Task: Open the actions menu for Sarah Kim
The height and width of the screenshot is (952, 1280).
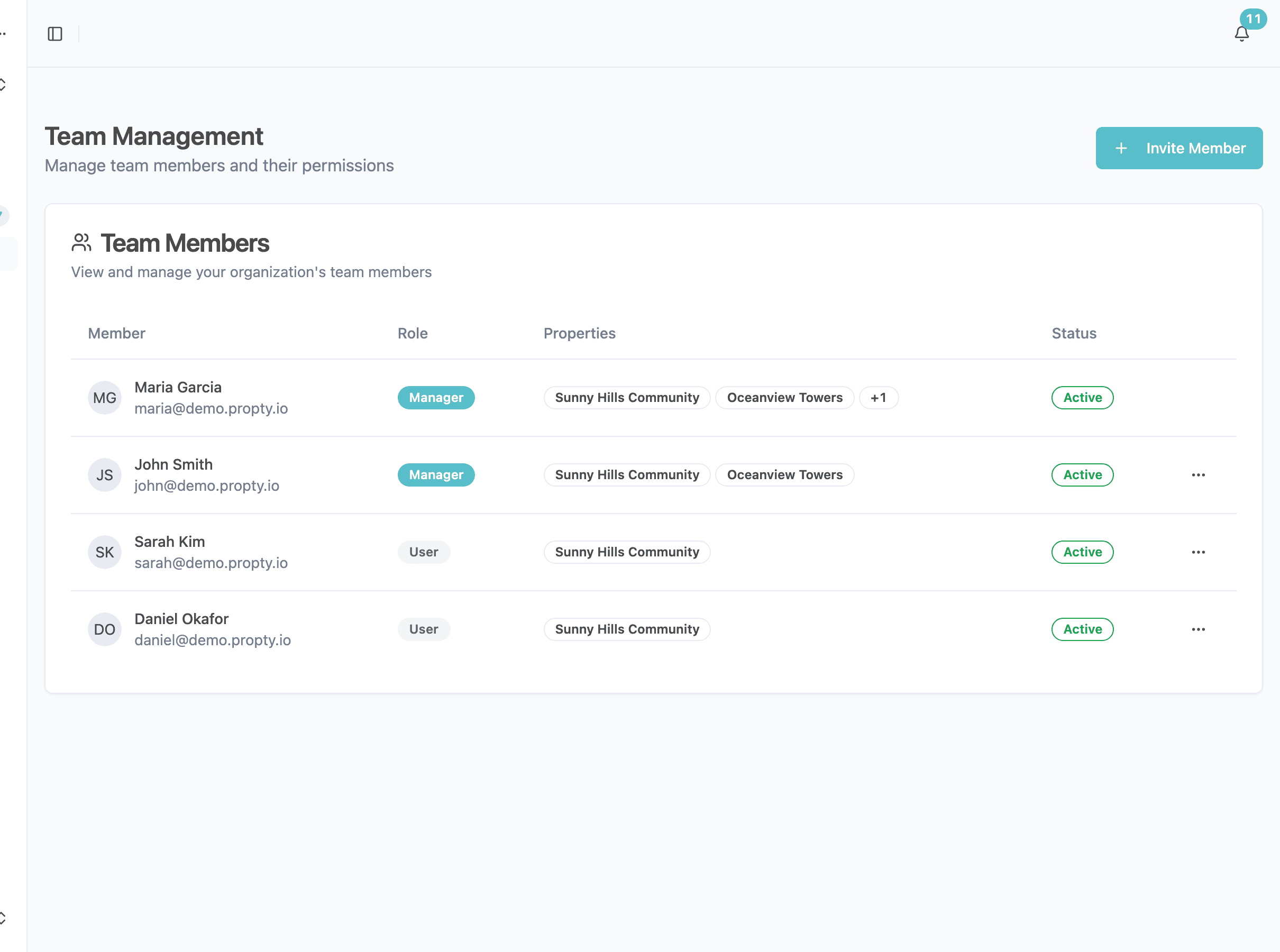Action: pos(1199,552)
